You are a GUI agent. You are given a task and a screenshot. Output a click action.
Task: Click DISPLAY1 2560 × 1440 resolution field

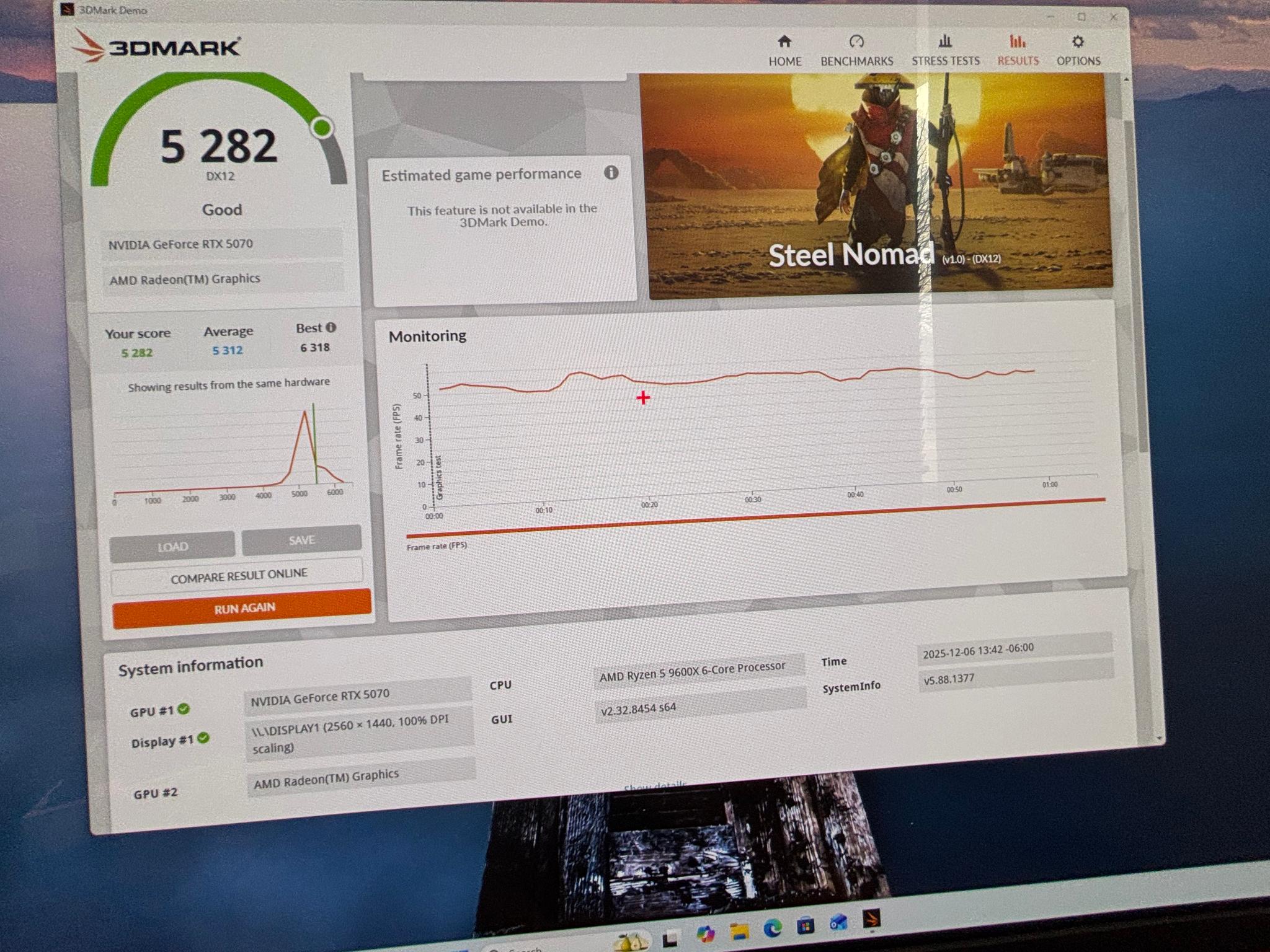pos(358,734)
